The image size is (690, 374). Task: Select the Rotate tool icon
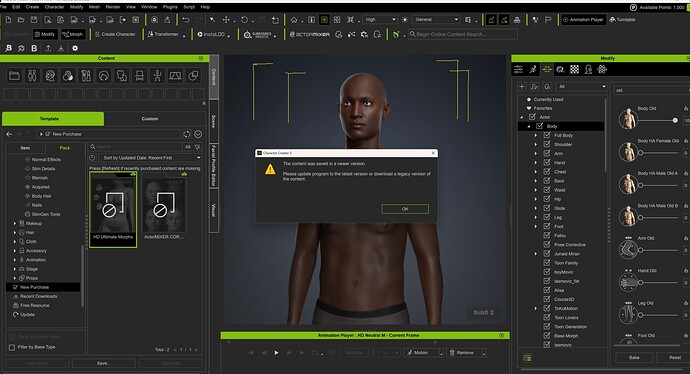click(244, 20)
